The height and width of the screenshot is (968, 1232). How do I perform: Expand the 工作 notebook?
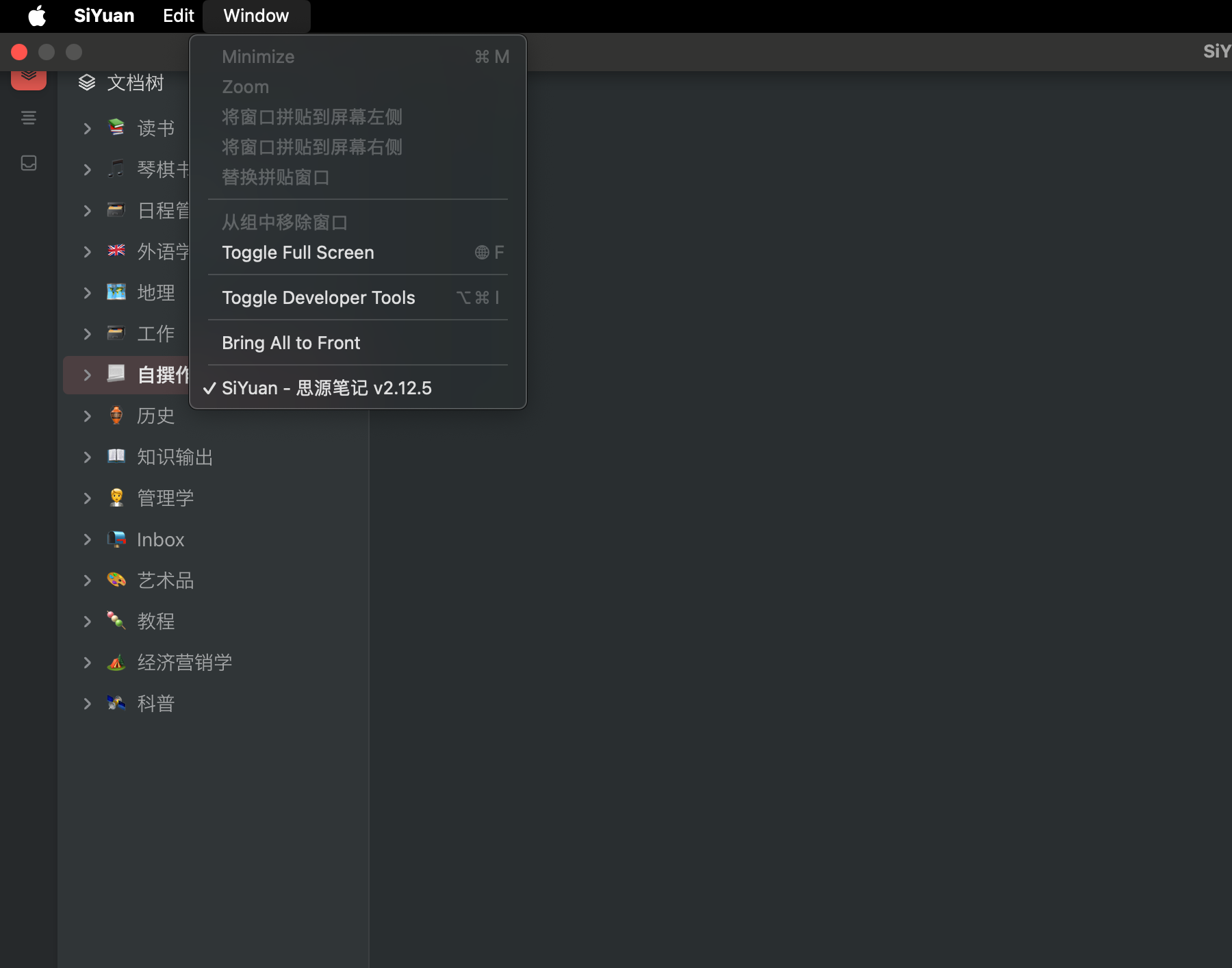point(87,334)
